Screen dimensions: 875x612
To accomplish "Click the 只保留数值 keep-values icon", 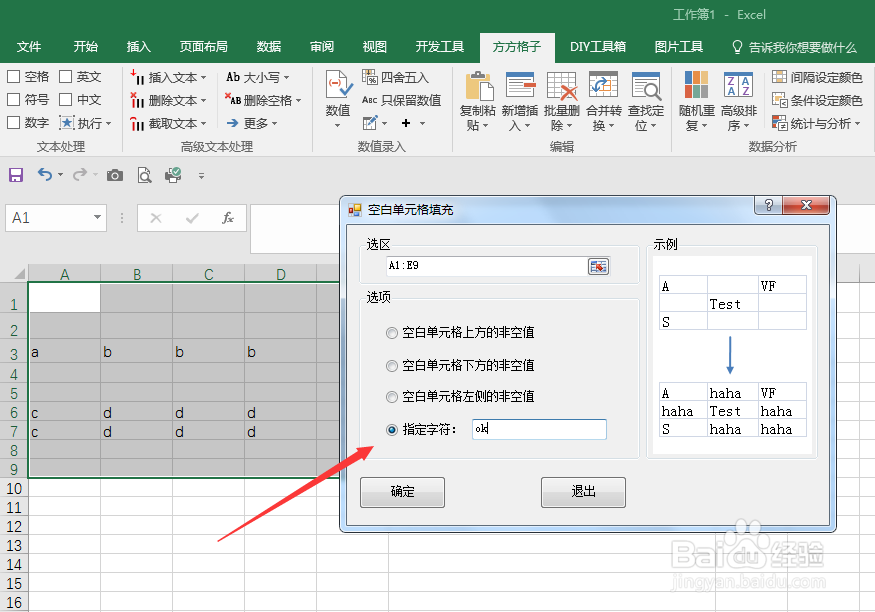I will (x=369, y=100).
